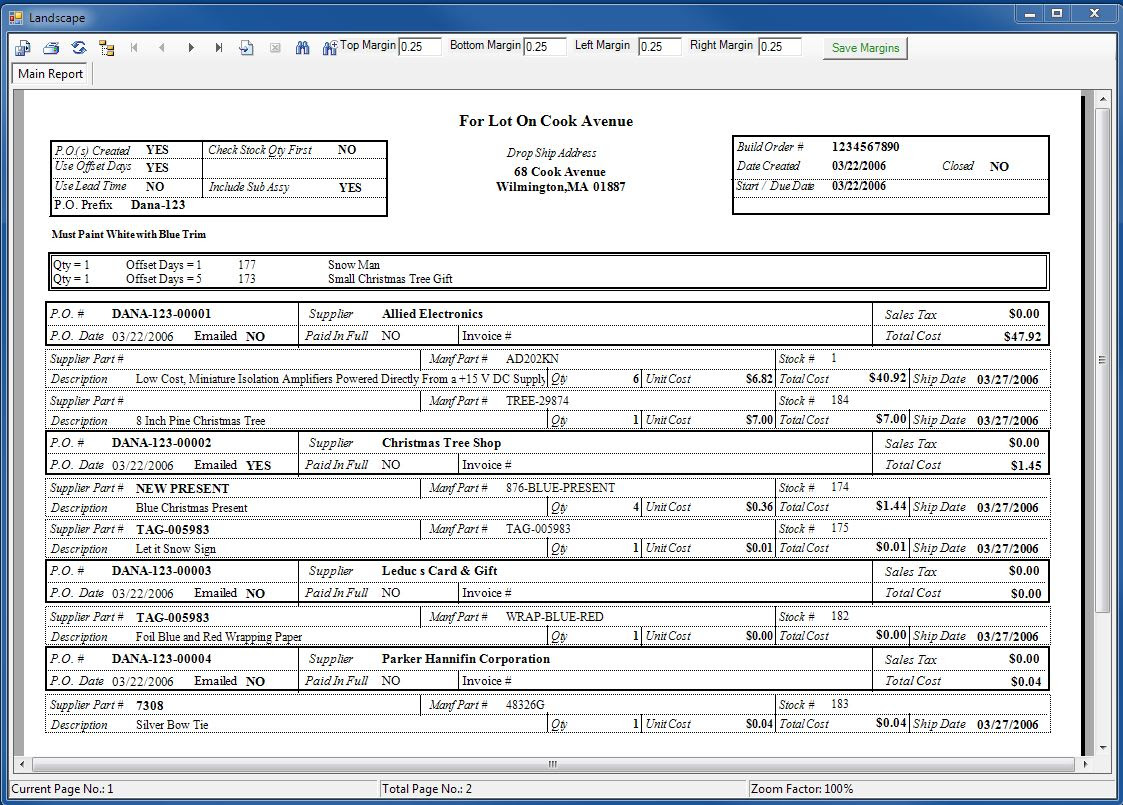Click 'Must Paint White with Blue Trim' note
The height and width of the screenshot is (805, 1123).
(x=129, y=234)
